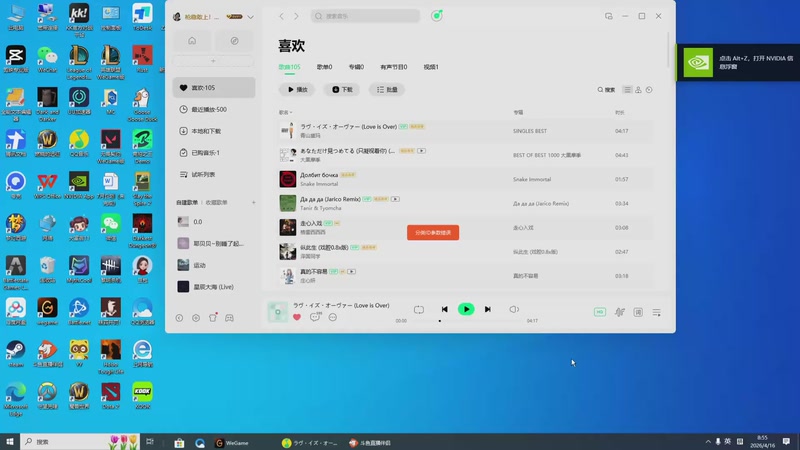
Task: Click the Да да да MV play icon
Action: 395,199
